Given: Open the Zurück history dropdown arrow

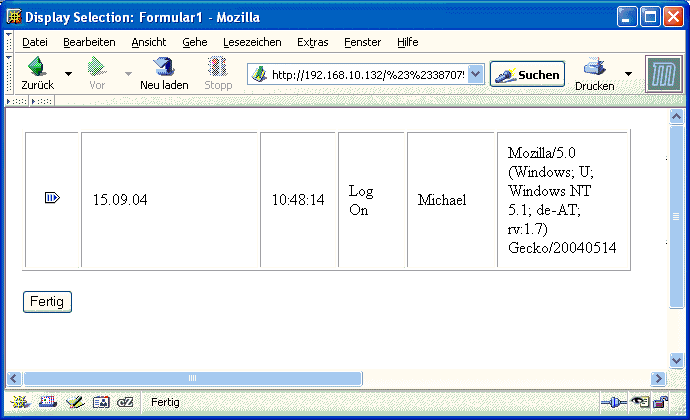Looking at the screenshot, I should coord(68,74).
